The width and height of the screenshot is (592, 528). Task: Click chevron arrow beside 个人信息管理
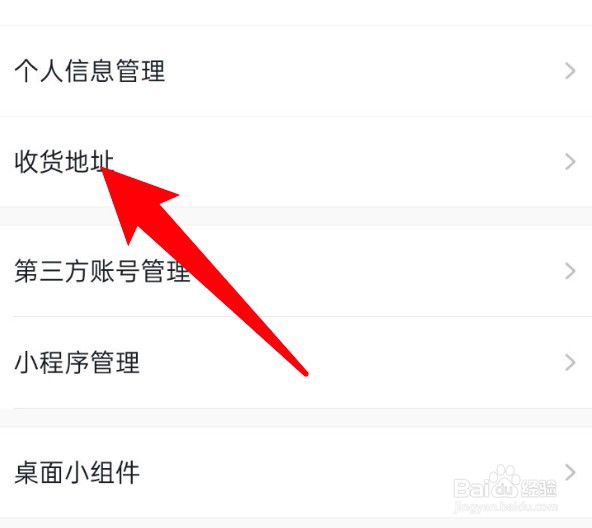coord(570,71)
